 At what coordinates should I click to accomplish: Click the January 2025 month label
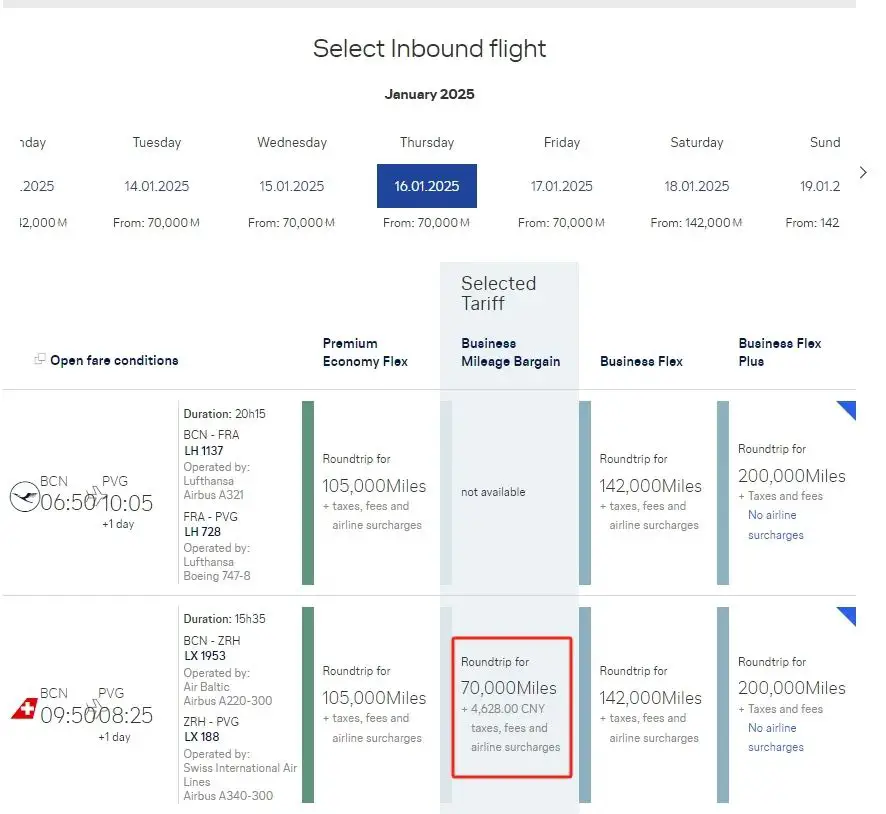429,94
